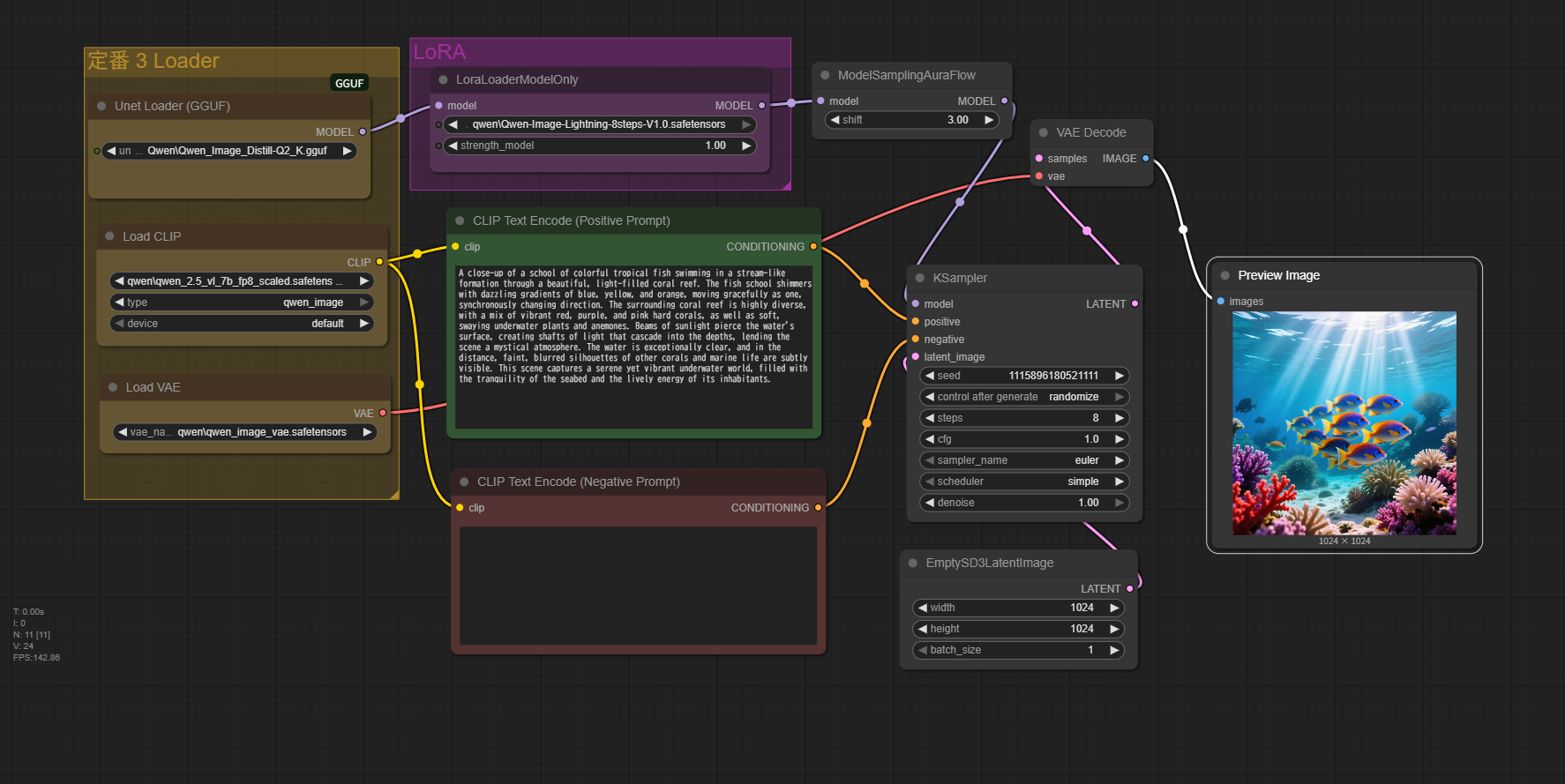Open the type dropdown set to qwen_image
1565x784 pixels.
coord(242,302)
